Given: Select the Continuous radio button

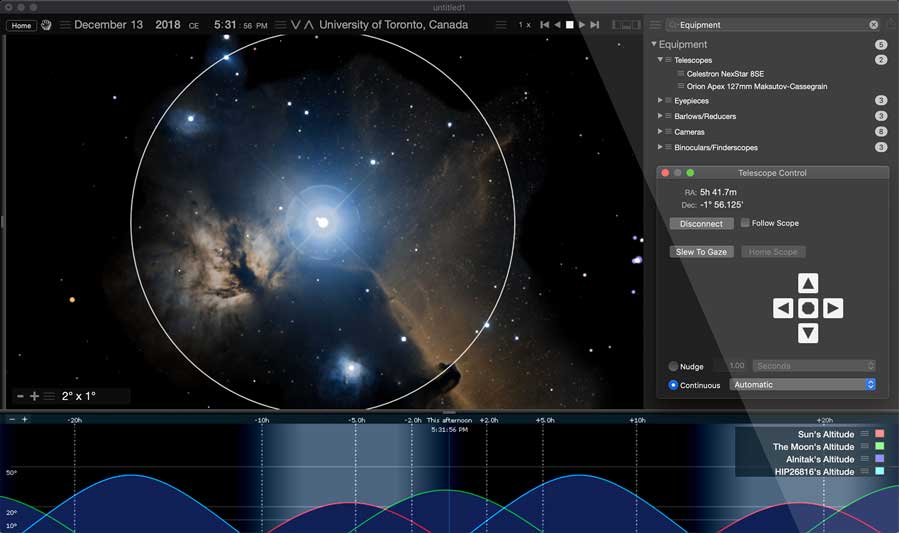Looking at the screenshot, I should 673,384.
